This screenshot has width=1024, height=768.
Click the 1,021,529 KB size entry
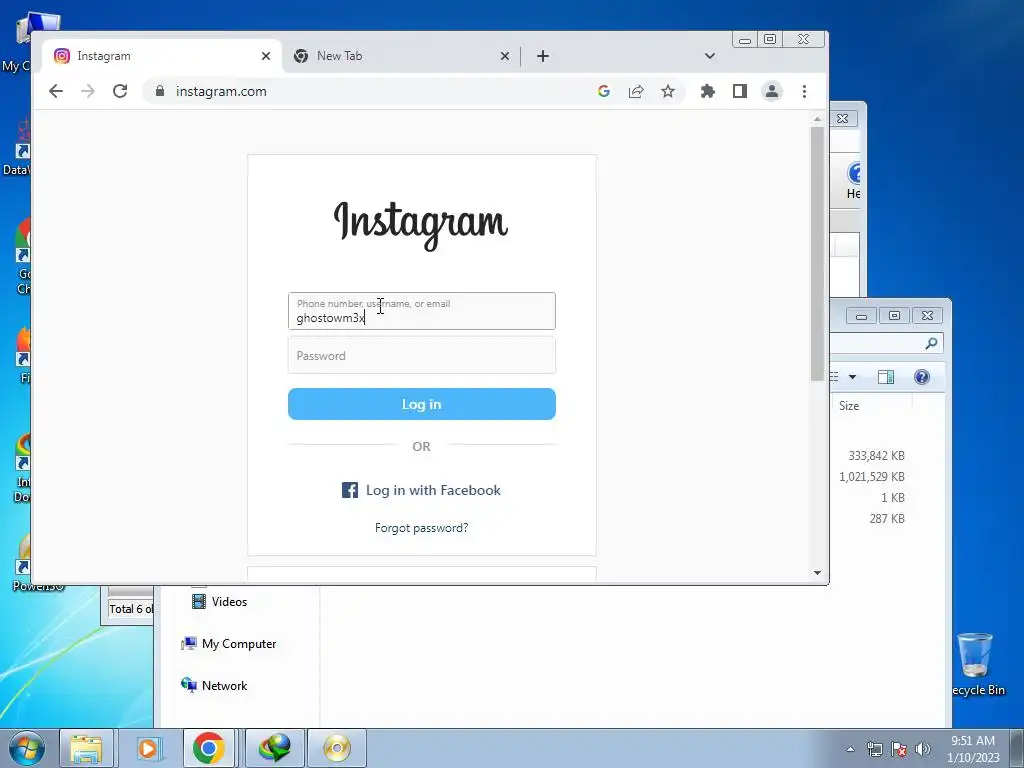click(x=871, y=477)
